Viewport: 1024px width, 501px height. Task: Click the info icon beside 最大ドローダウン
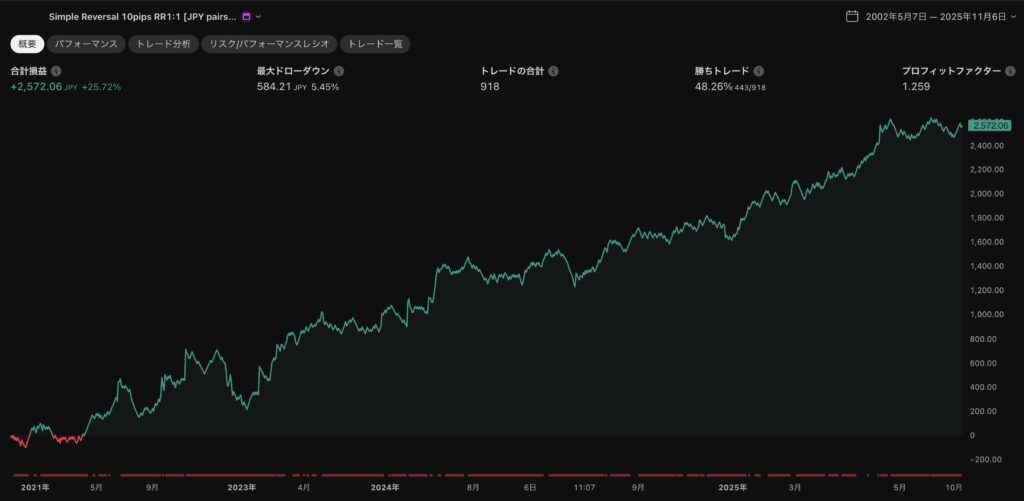point(339,72)
